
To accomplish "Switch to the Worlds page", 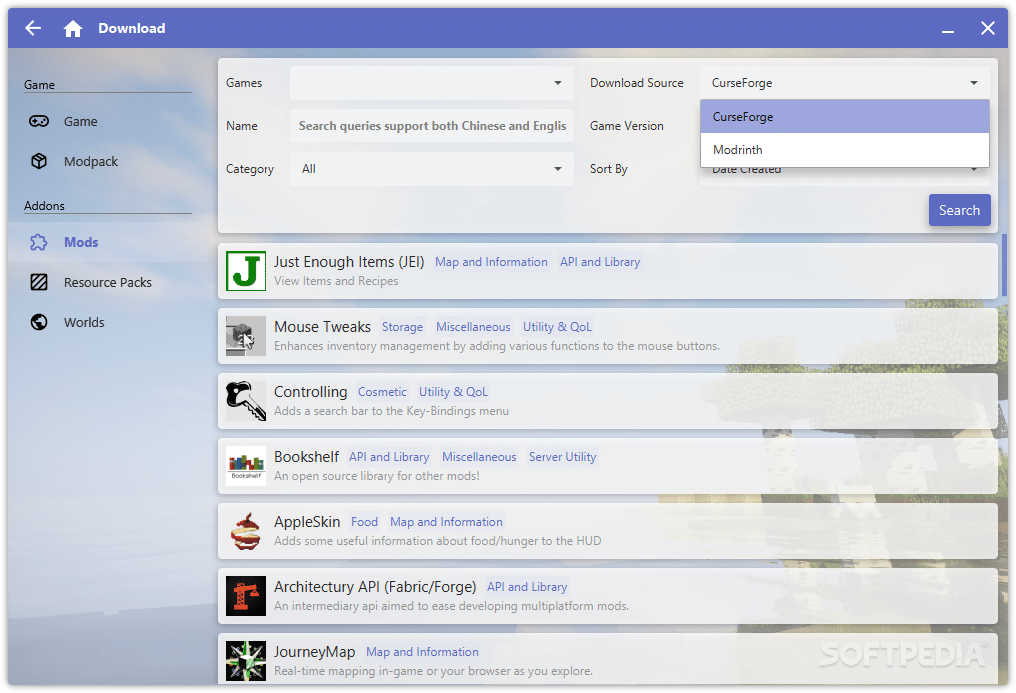I will coord(108,322).
